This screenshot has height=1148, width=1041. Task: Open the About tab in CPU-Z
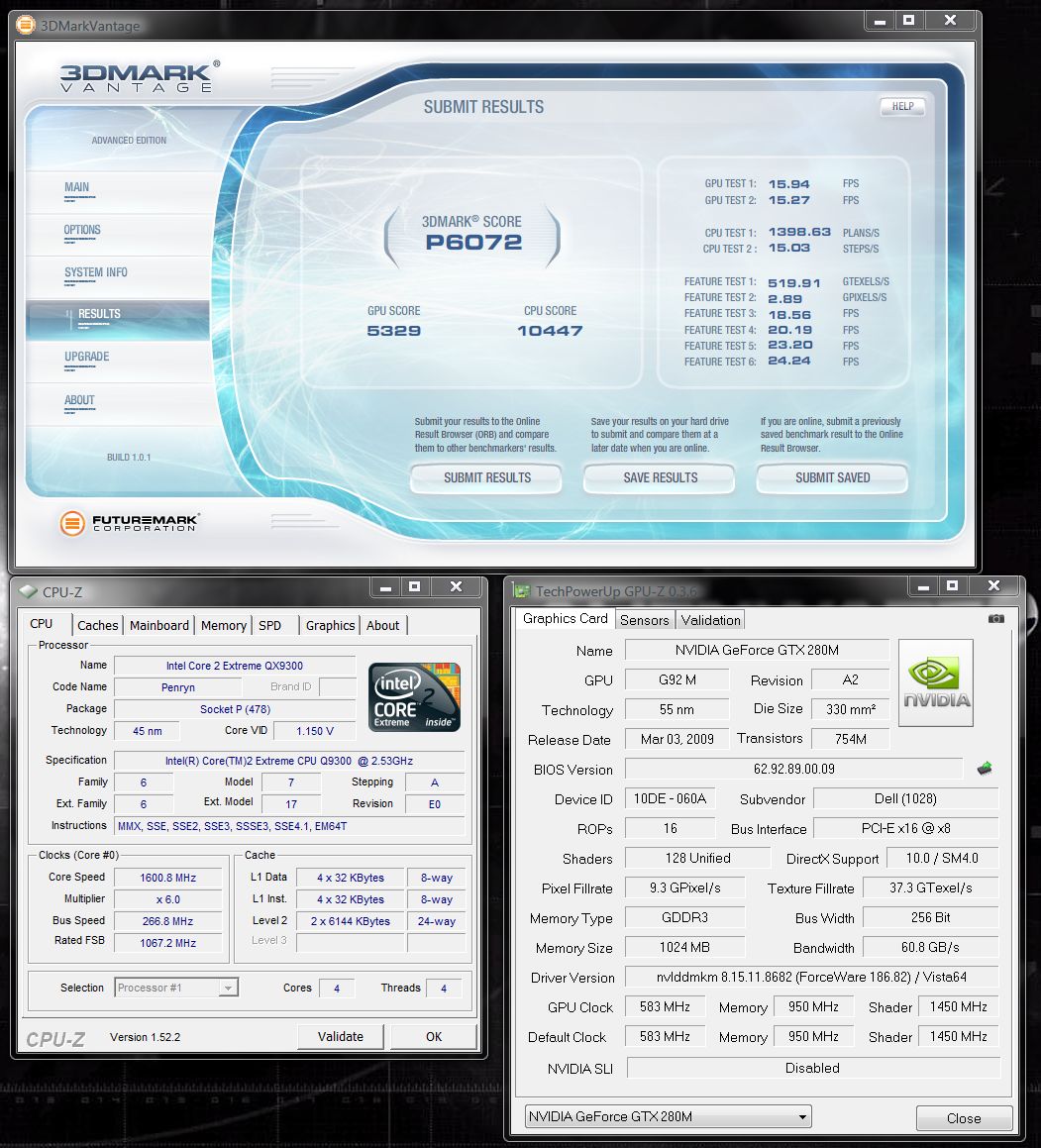click(383, 625)
